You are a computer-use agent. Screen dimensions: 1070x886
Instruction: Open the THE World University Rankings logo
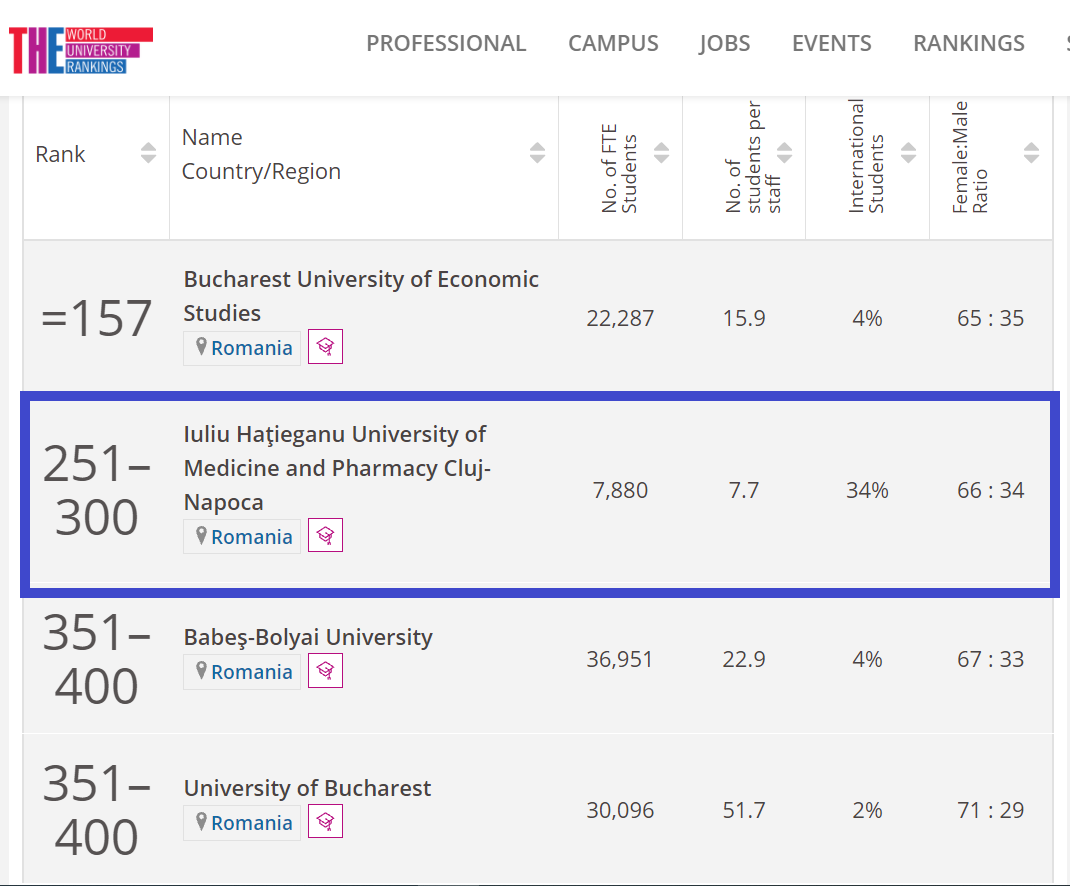(81, 51)
